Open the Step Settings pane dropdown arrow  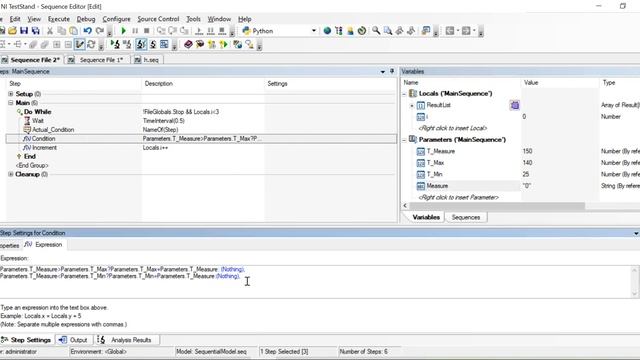pyautogui.click(x=636, y=233)
